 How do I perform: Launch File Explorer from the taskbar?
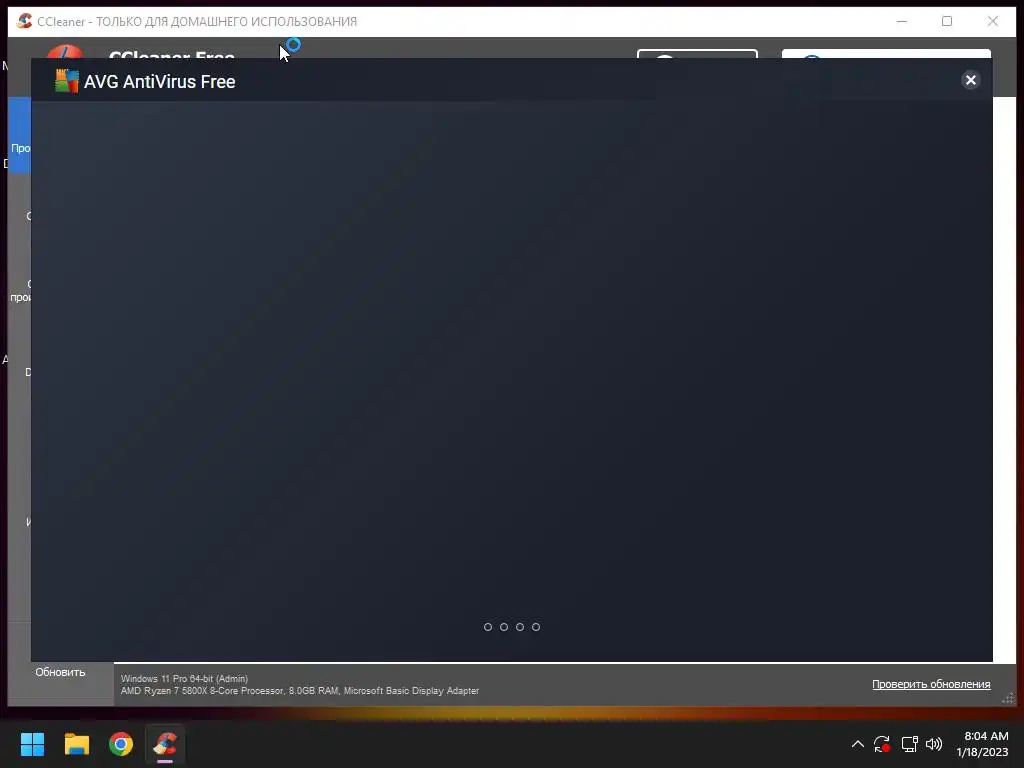click(x=76, y=744)
